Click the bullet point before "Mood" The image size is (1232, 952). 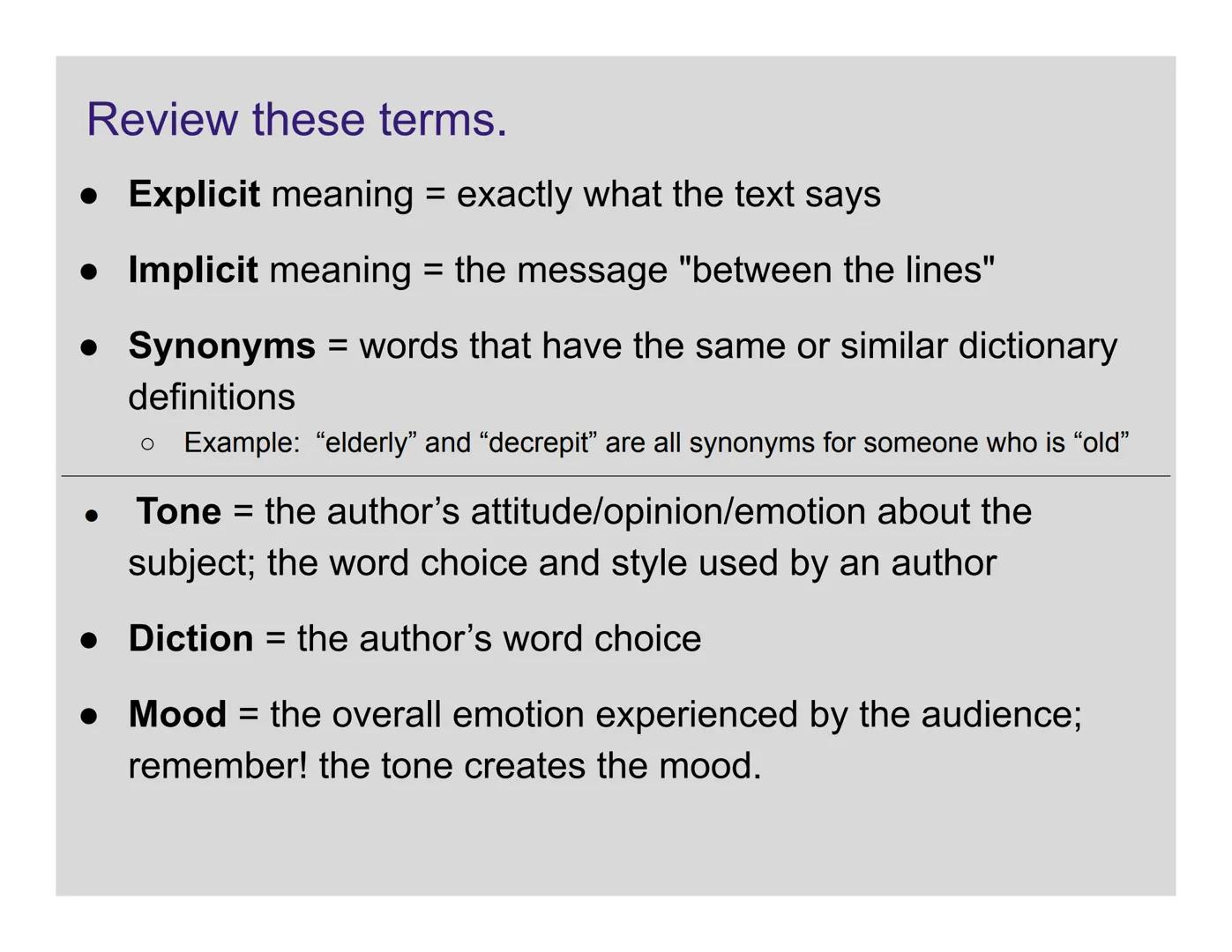89,717
